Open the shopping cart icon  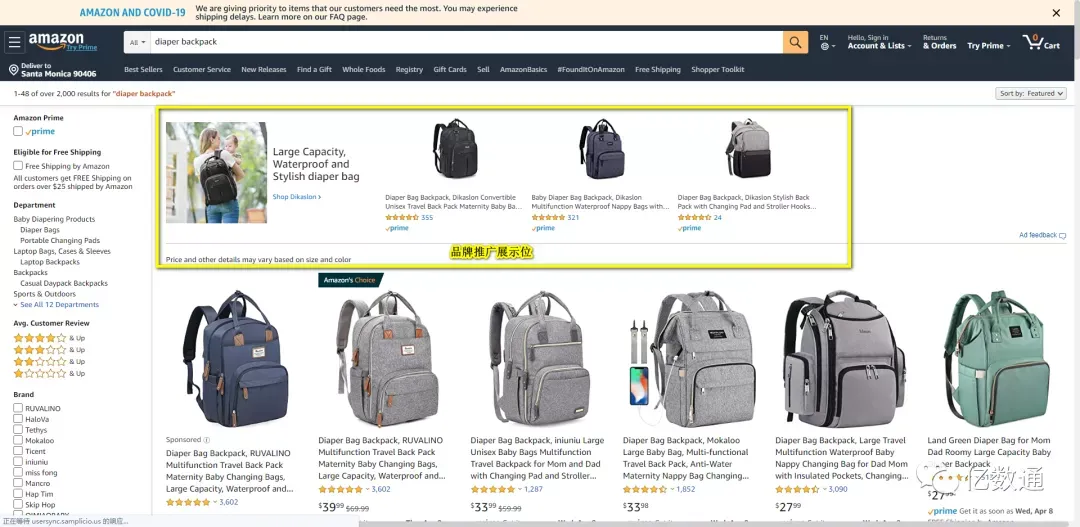tap(1032, 42)
